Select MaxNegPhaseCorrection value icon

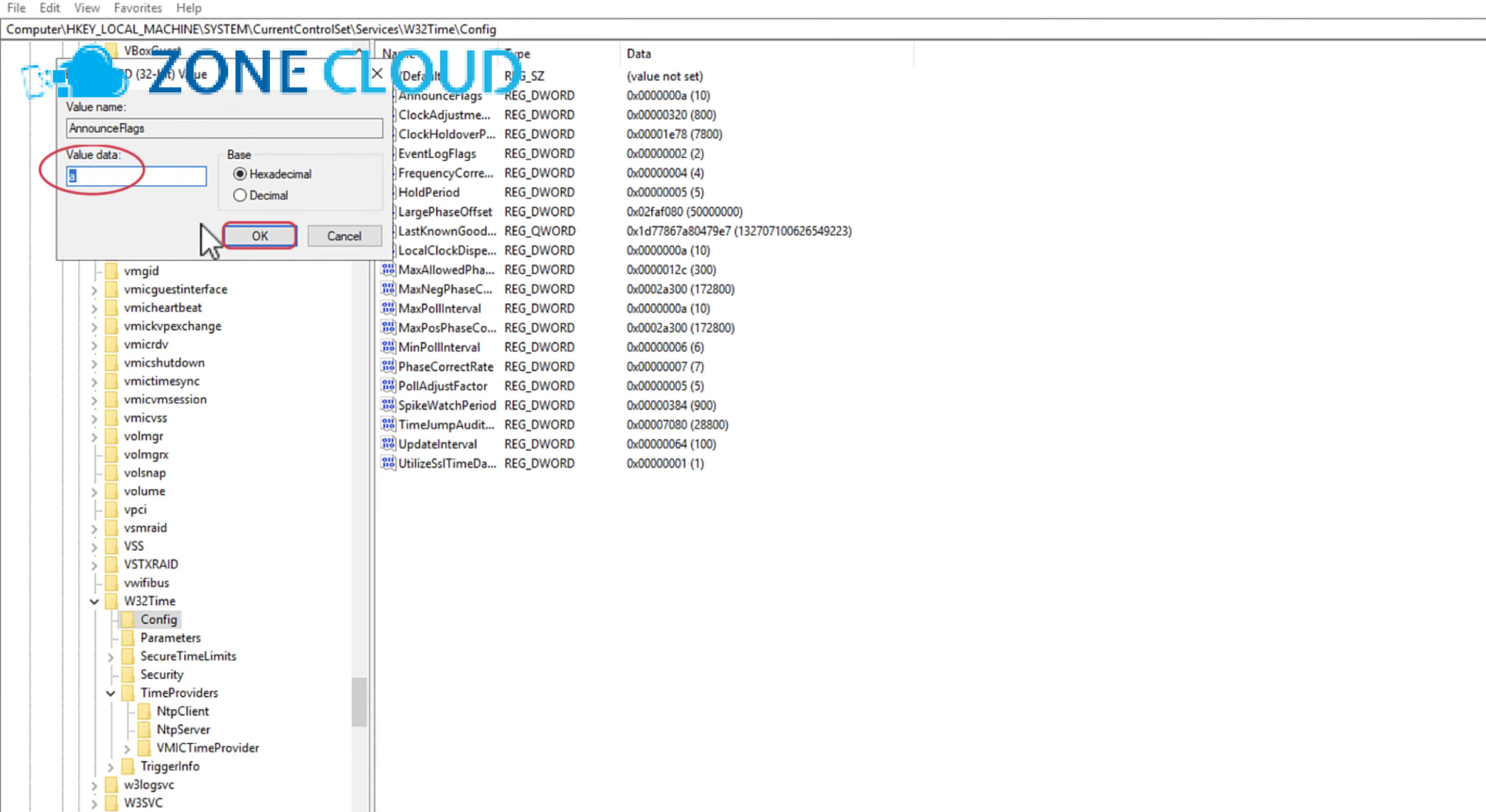coord(388,288)
